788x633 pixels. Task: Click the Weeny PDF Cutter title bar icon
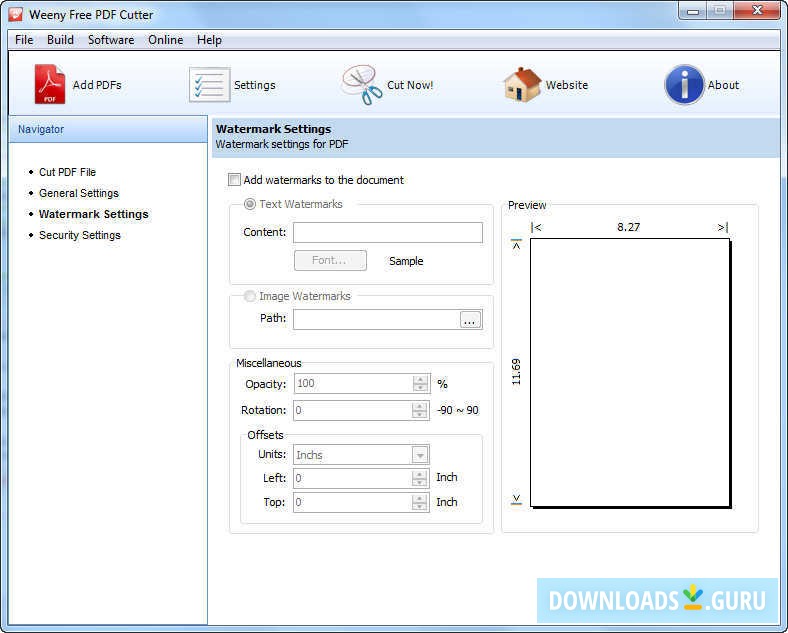(x=15, y=15)
